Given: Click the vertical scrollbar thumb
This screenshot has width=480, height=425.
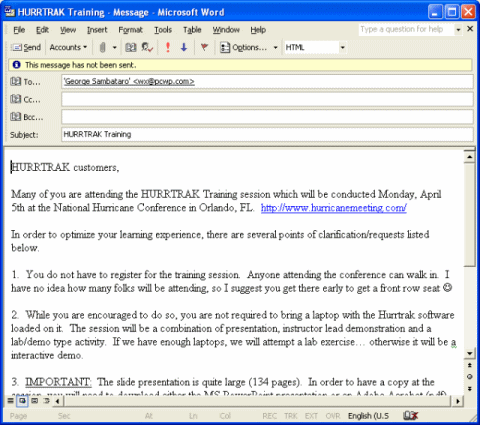Looking at the screenshot, I should tap(469, 214).
